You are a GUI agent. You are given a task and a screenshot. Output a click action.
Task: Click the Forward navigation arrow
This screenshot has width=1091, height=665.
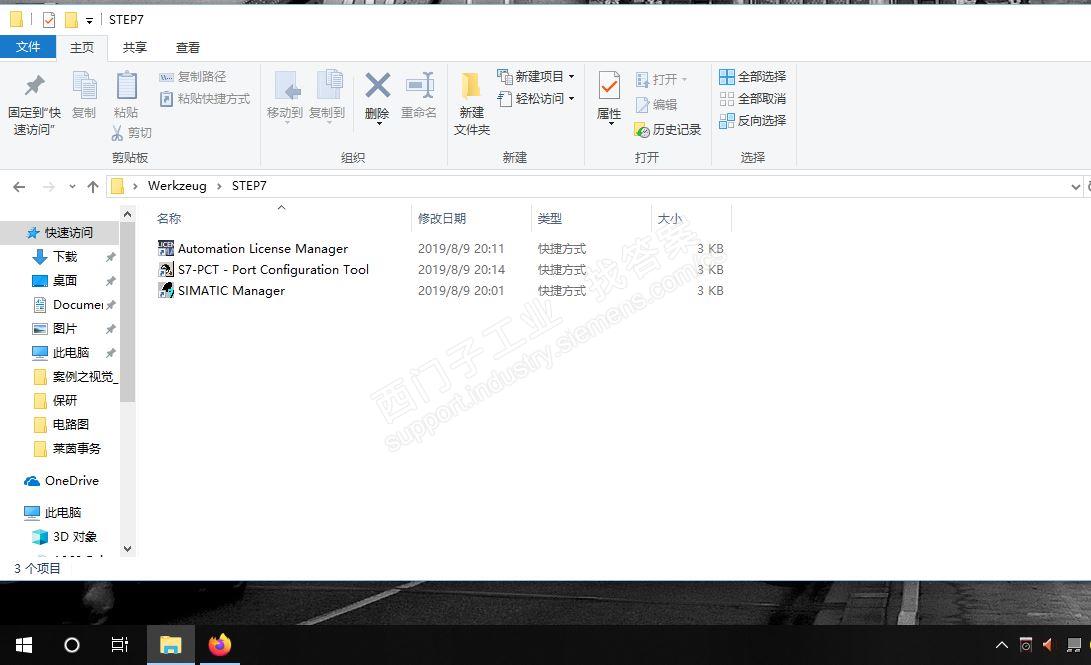pos(49,186)
